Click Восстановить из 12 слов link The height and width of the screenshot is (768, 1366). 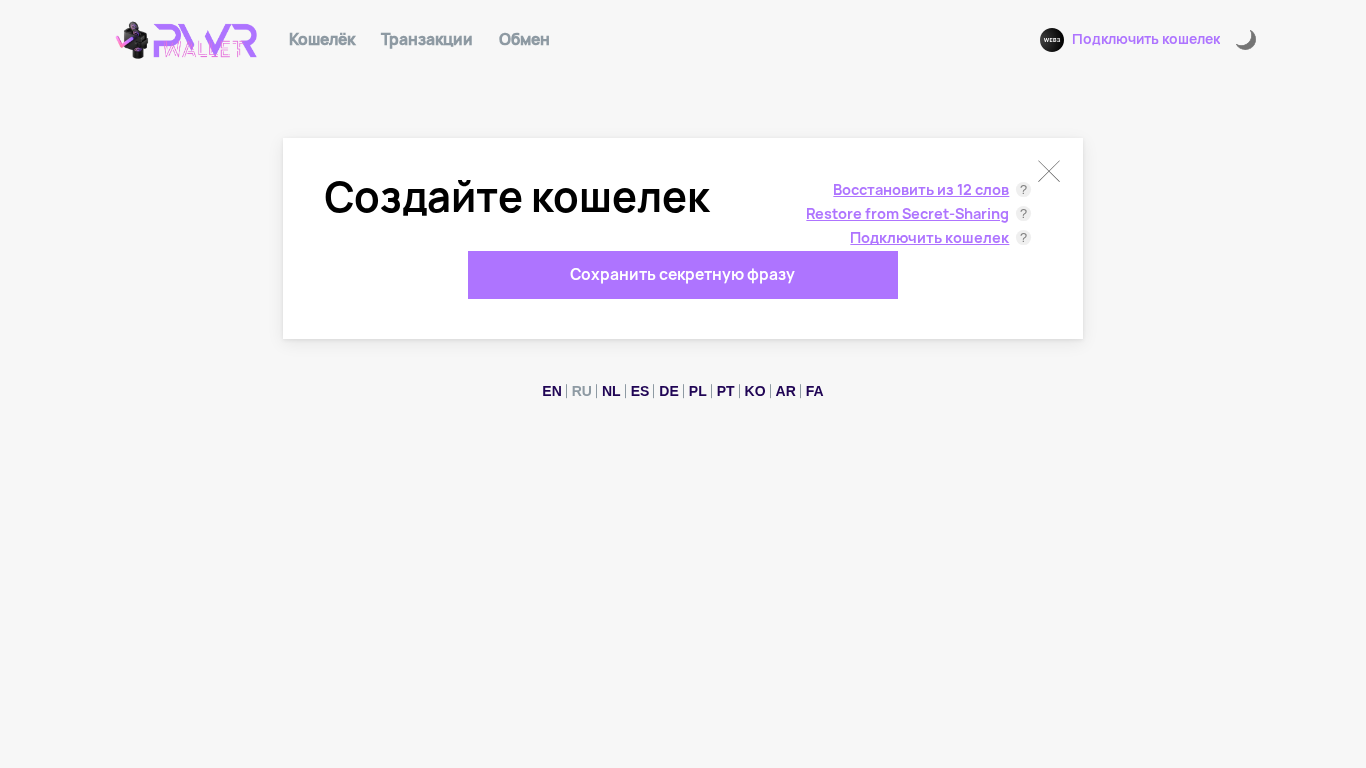coord(921,190)
